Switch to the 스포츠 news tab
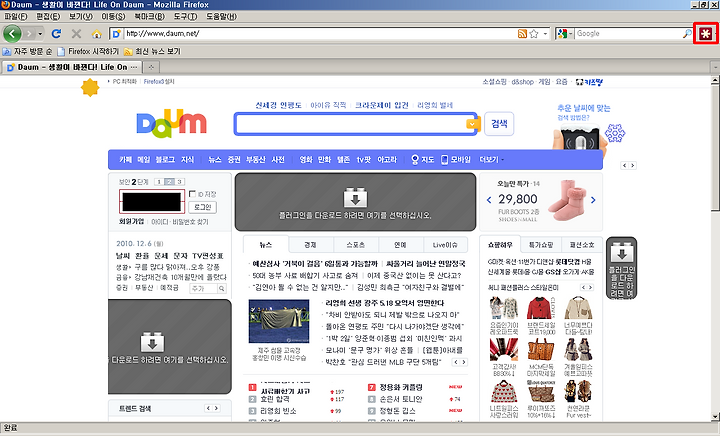This screenshot has height=436, width=720. [x=355, y=245]
